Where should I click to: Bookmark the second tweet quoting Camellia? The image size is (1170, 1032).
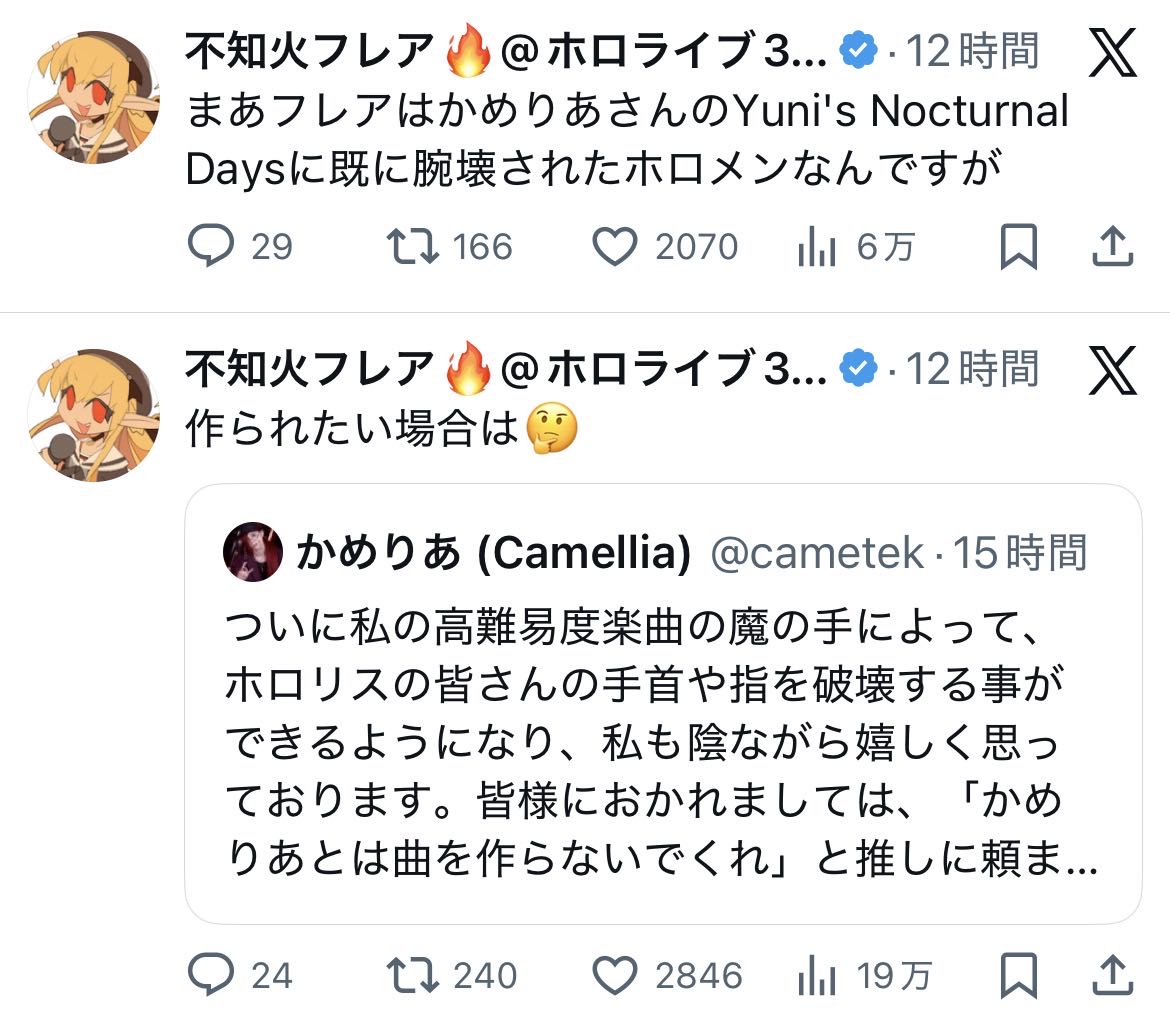[x=1019, y=975]
